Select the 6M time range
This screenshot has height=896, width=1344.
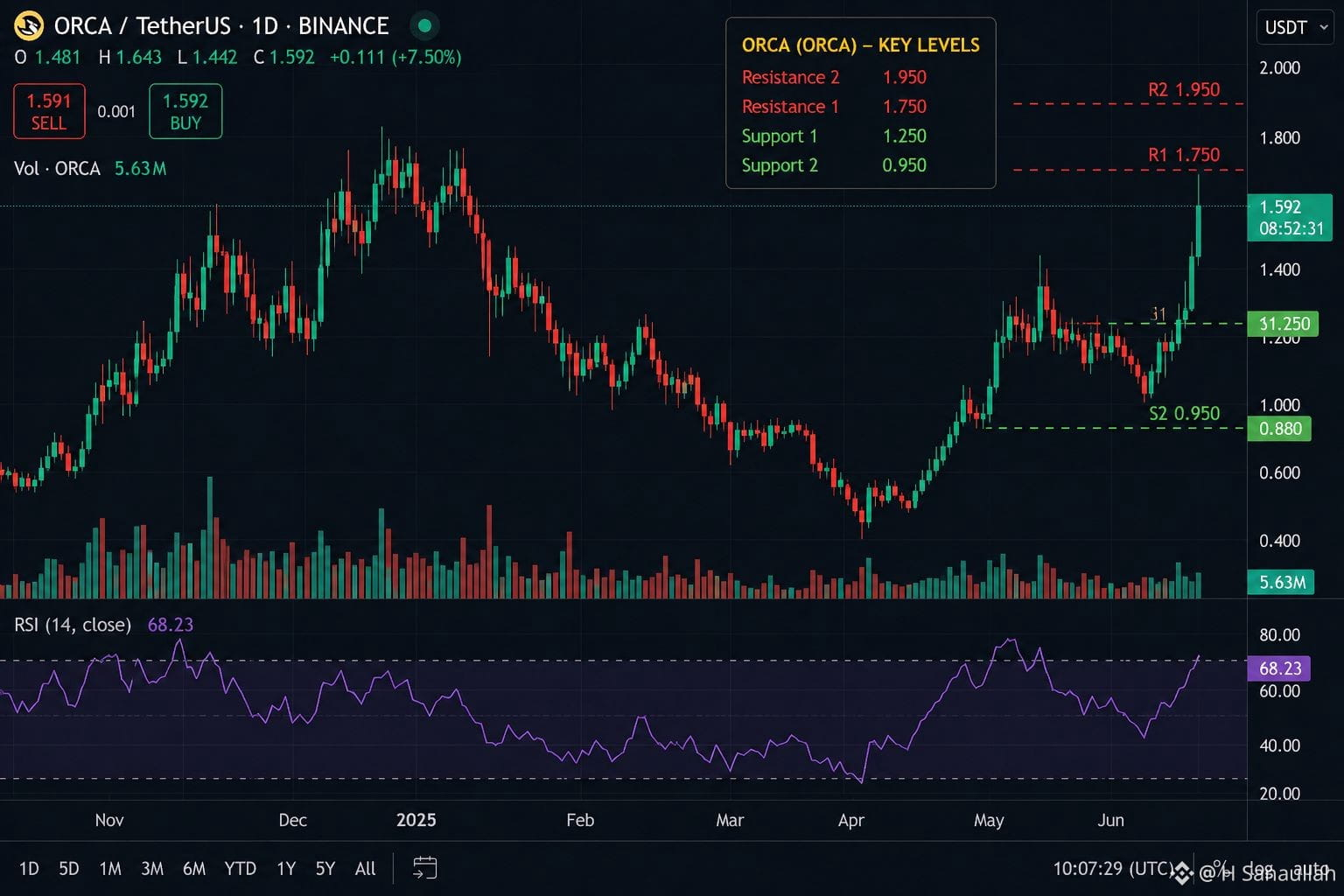pyautogui.click(x=194, y=868)
